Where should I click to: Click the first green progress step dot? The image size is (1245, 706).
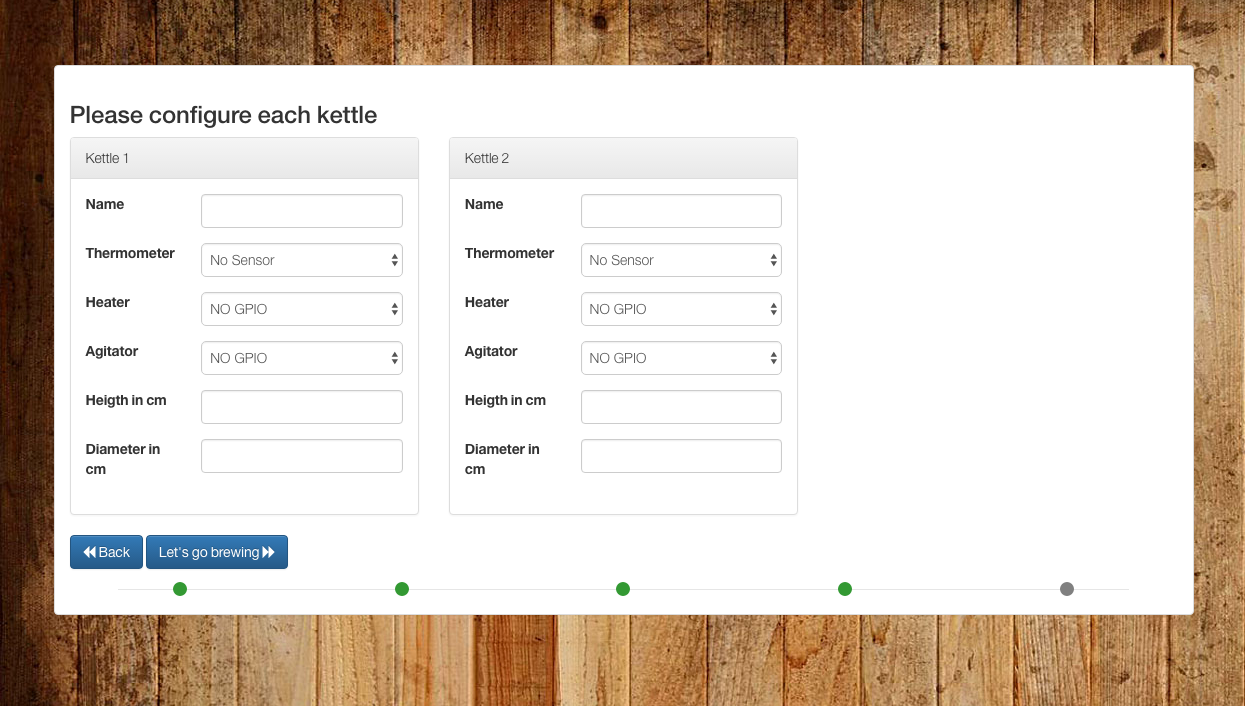coord(180,589)
